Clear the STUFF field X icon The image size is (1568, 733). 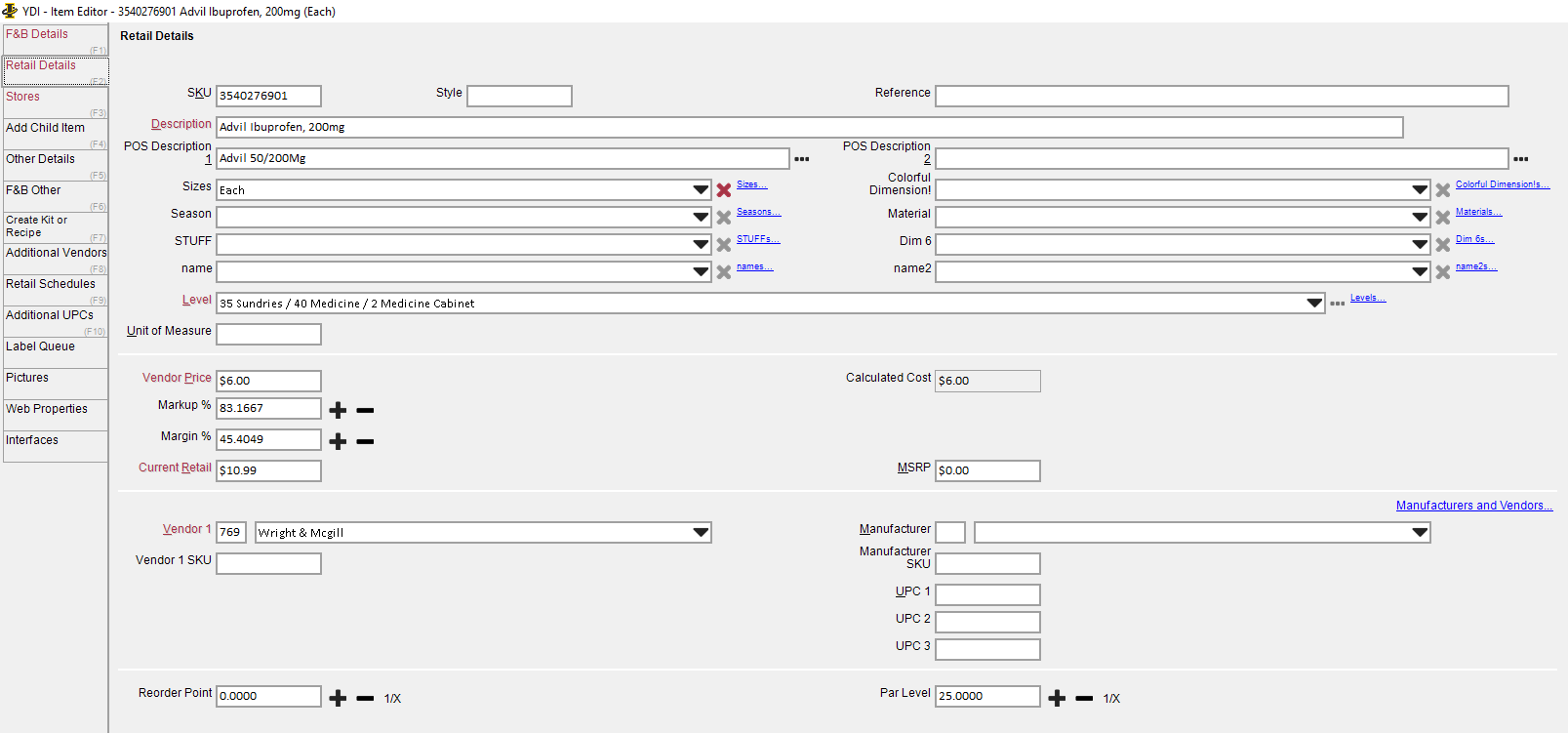point(724,245)
